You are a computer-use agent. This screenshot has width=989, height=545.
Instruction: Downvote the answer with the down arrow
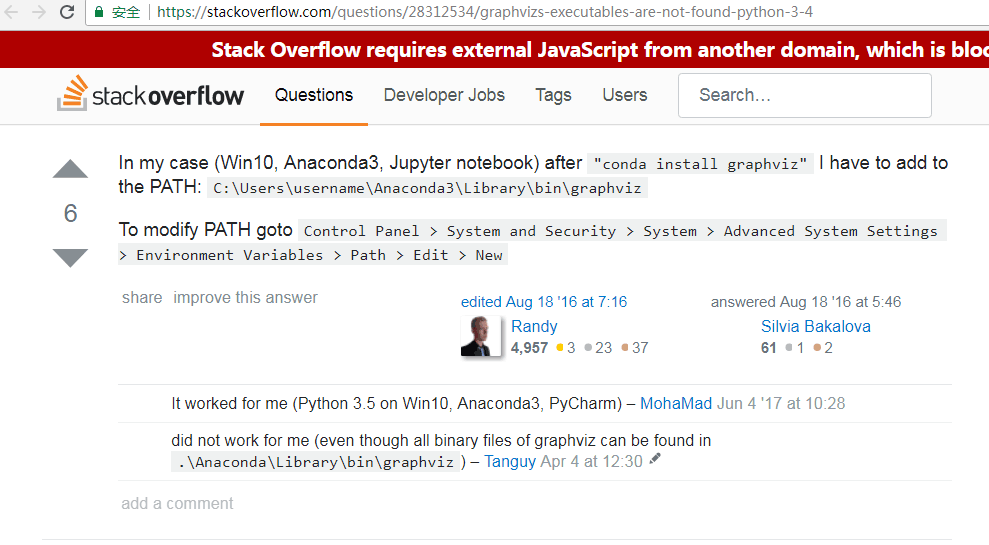pyautogui.click(x=70, y=258)
